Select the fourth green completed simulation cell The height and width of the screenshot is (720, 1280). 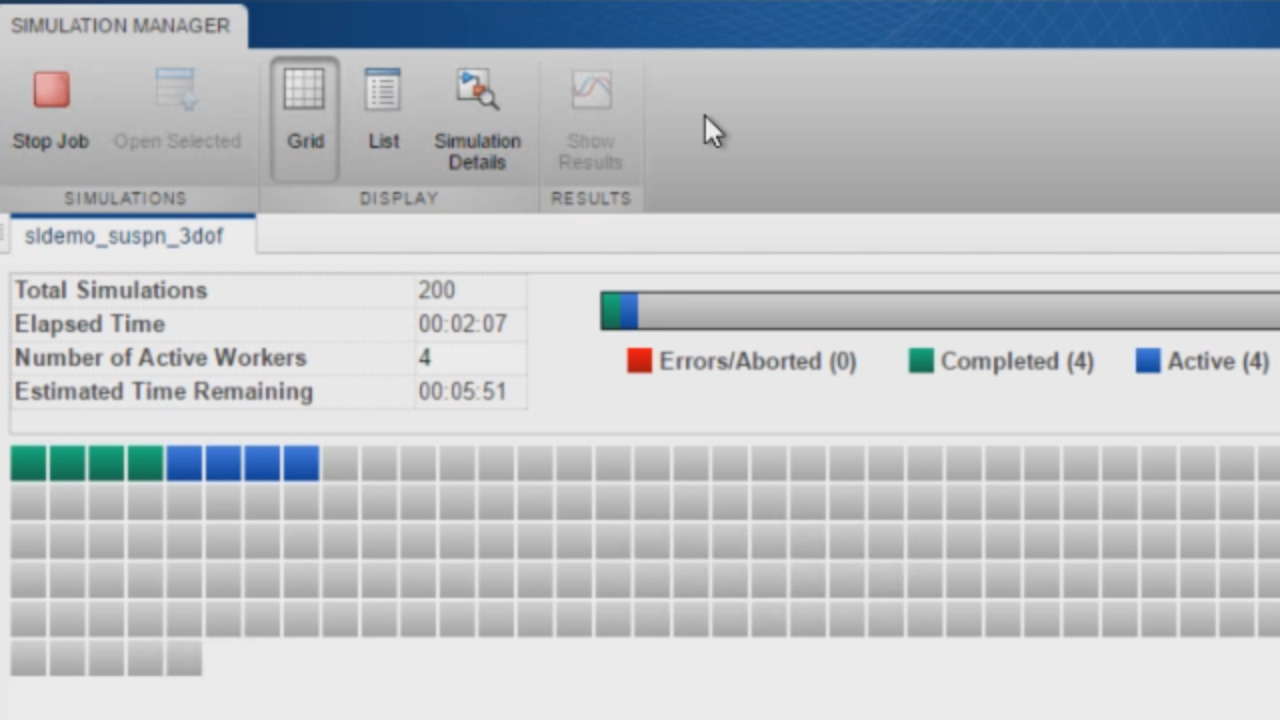[x=145, y=464]
